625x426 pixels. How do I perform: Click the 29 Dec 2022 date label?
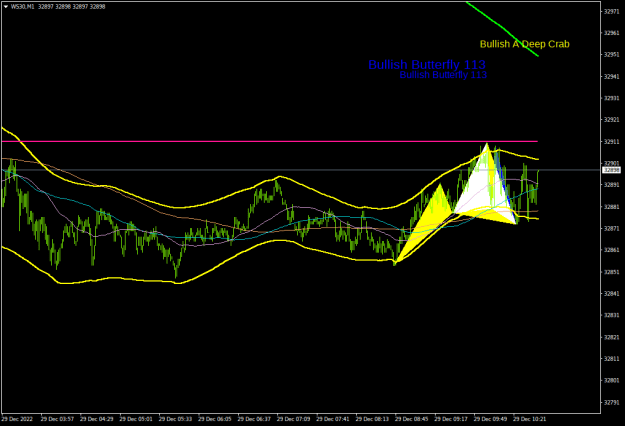point(17,419)
